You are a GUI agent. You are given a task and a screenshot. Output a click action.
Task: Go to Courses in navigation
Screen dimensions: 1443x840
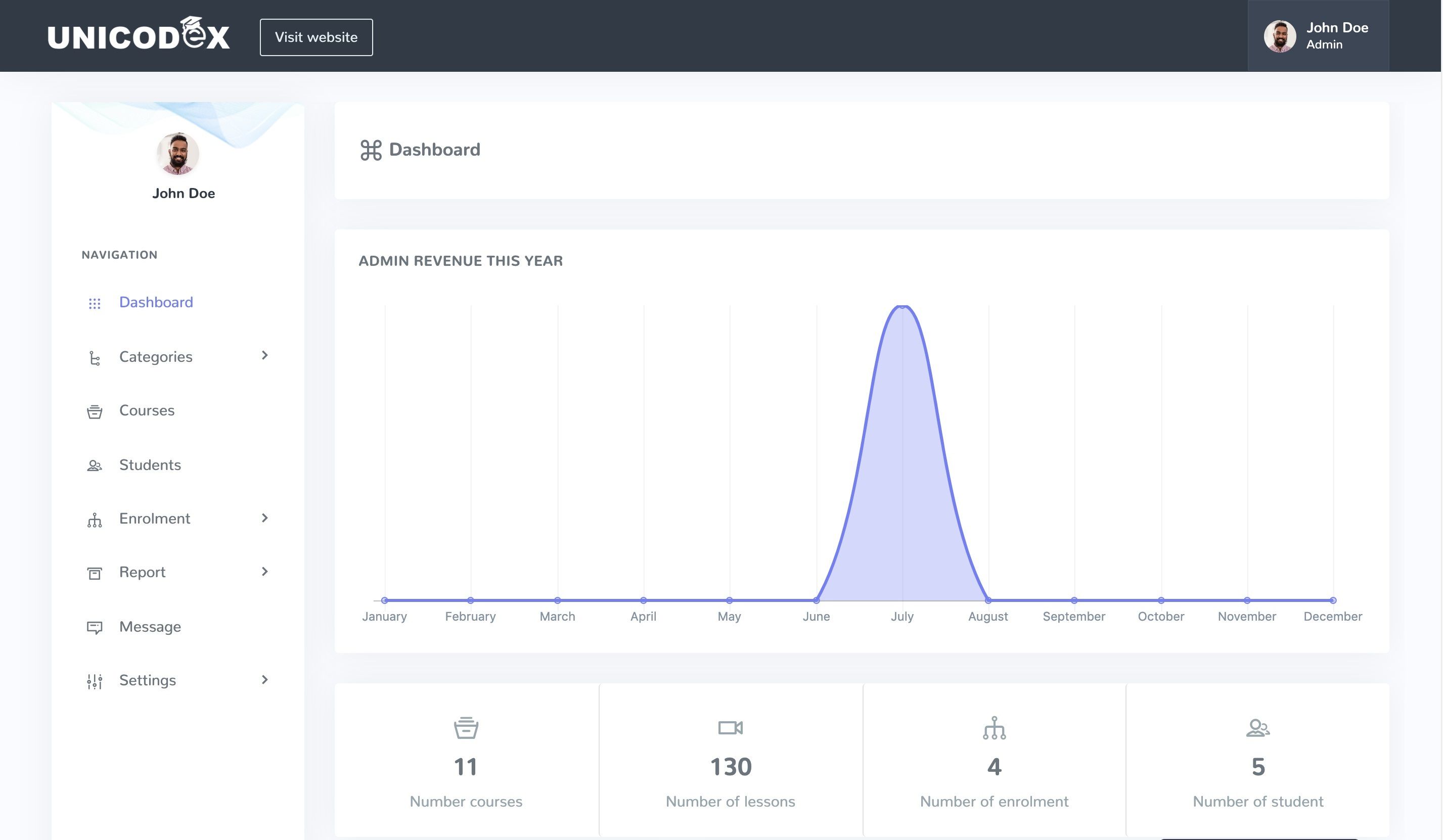point(147,410)
